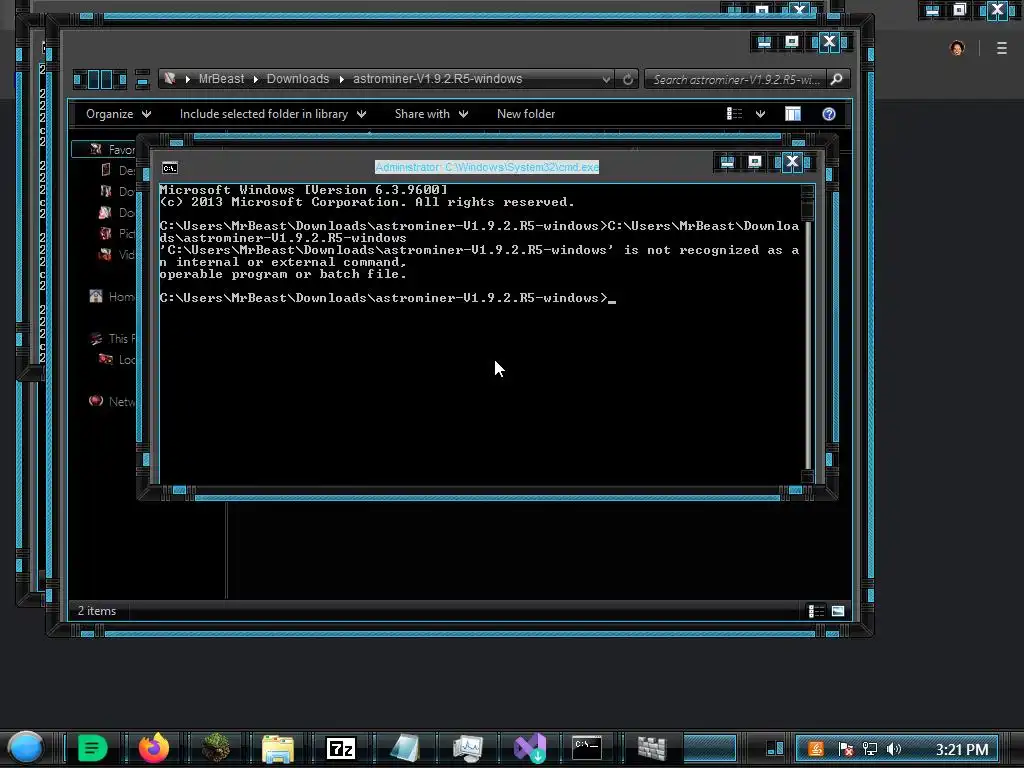Screen dimensions: 1024x768
Task: Launch Firefox from the taskbar
Action: click(154, 748)
